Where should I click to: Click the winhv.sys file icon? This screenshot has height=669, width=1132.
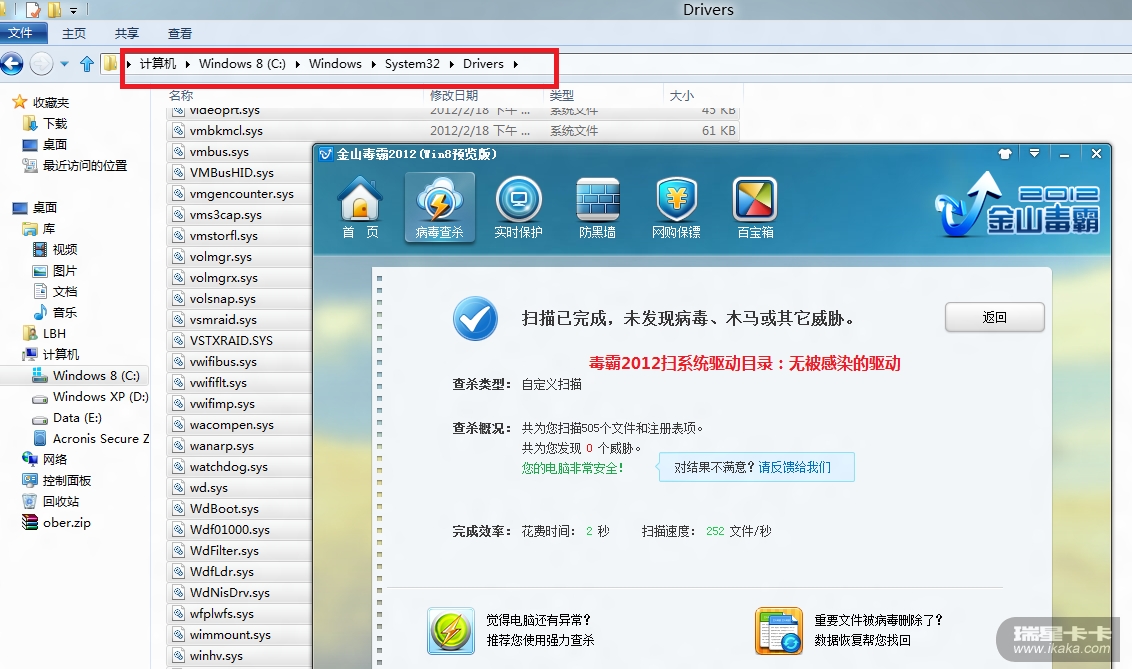coord(178,655)
